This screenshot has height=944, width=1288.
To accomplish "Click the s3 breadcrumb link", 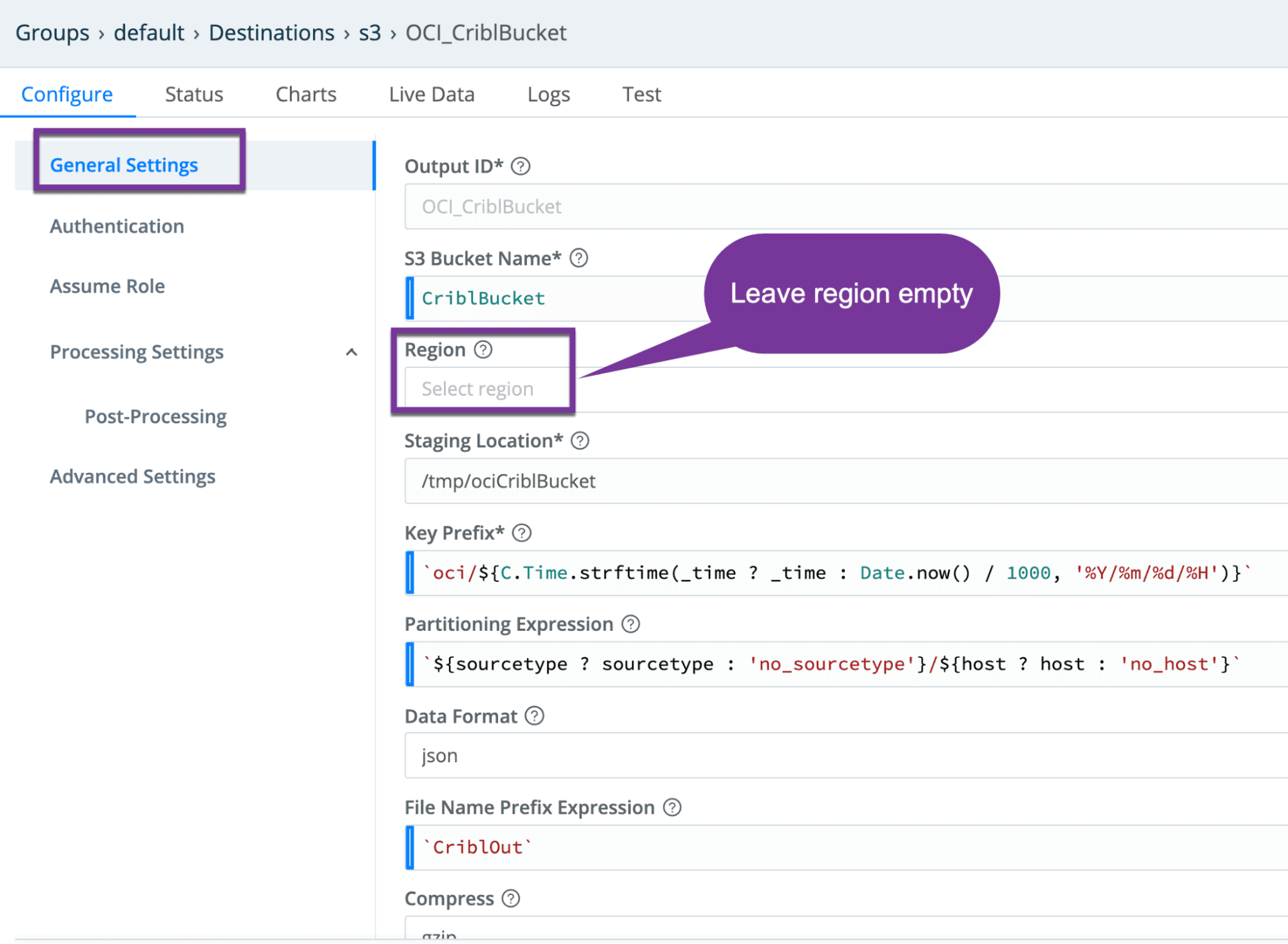I will pos(370,32).
